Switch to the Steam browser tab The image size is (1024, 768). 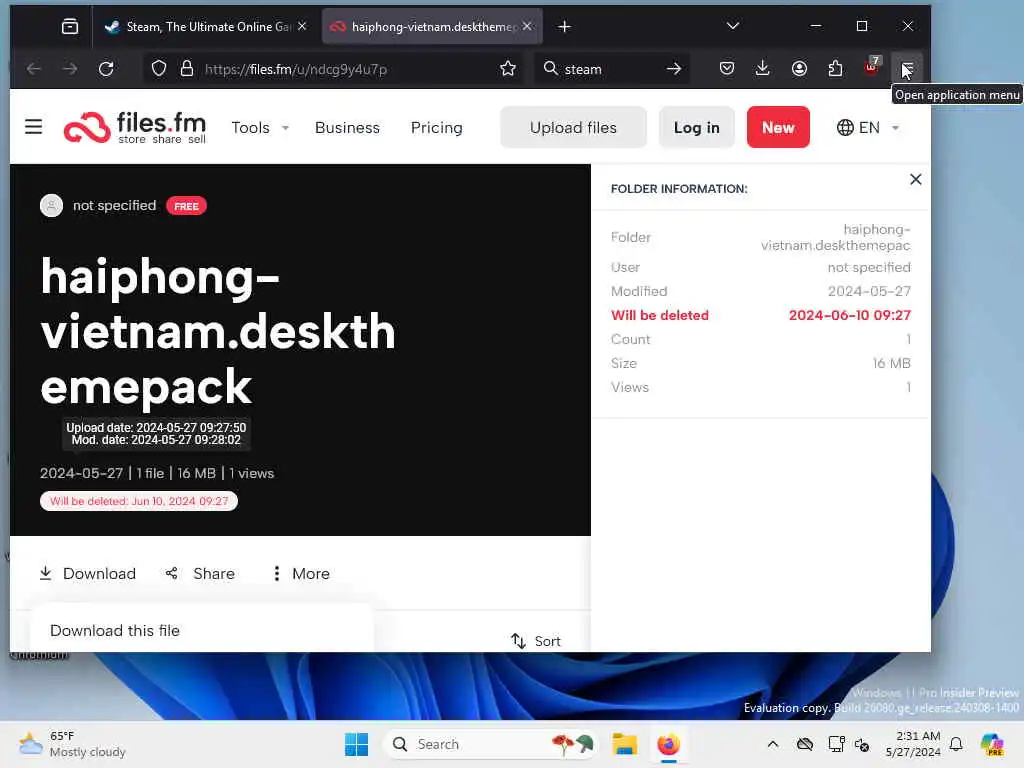pos(206,26)
